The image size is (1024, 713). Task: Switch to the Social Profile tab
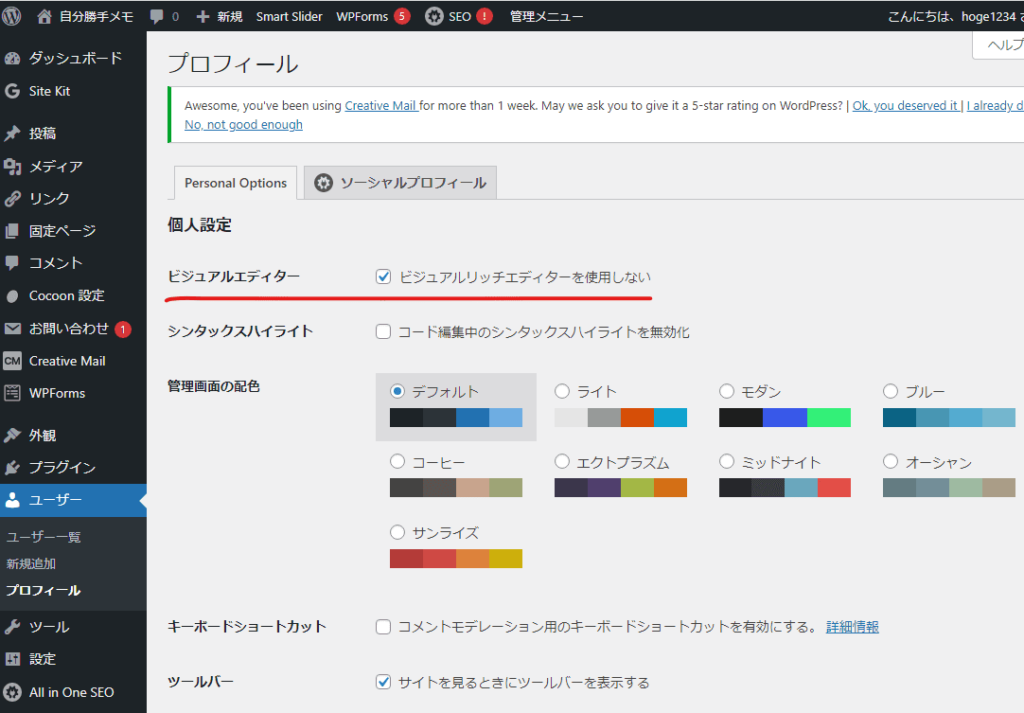click(x=400, y=183)
